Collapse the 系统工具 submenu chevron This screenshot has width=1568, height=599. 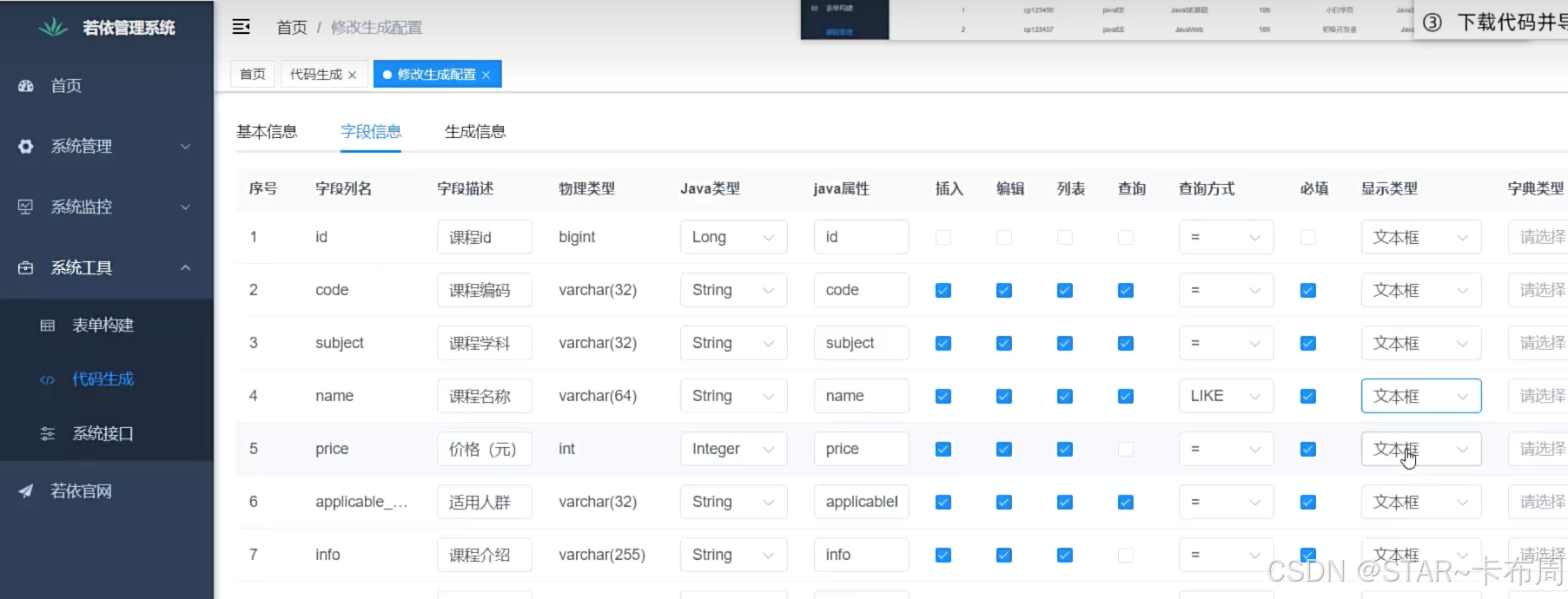pos(185,268)
